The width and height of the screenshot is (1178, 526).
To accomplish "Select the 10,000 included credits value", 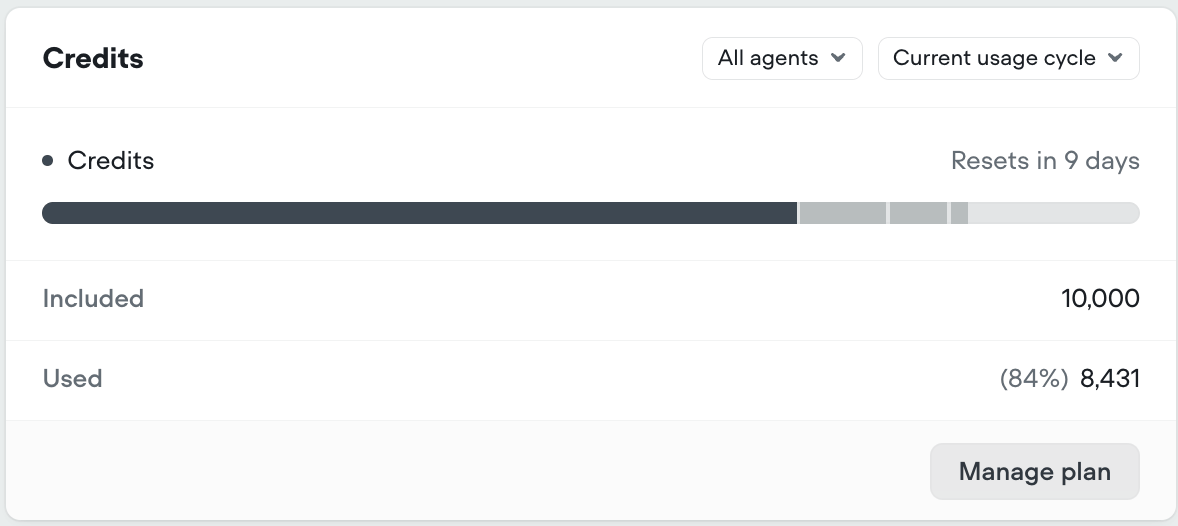I will (x=1100, y=299).
